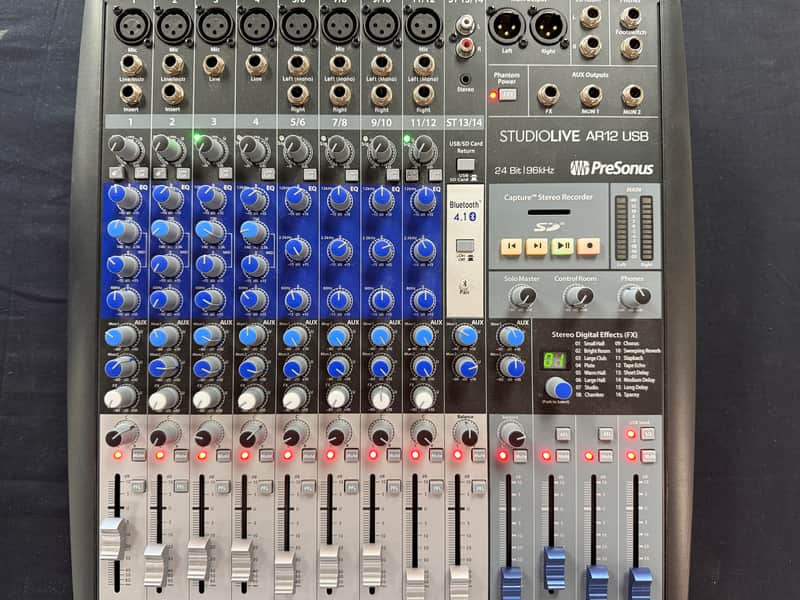Turn channel 7/8 mid EQ knob
The image size is (800, 600).
[x=338, y=251]
